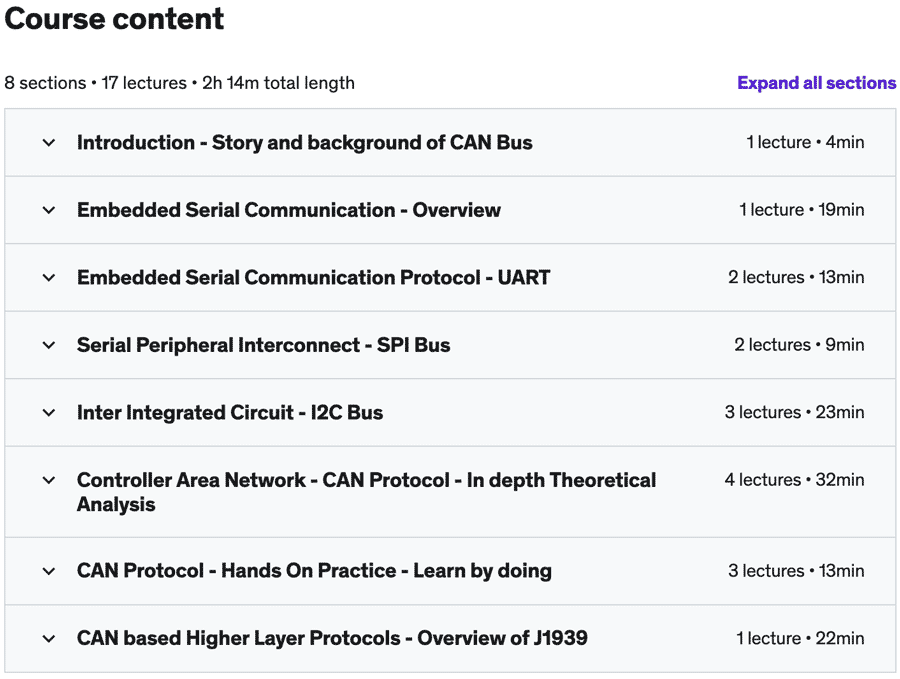The image size is (900, 679).
Task: Click the 'Course content' heading
Action: pyautogui.click(x=114, y=19)
